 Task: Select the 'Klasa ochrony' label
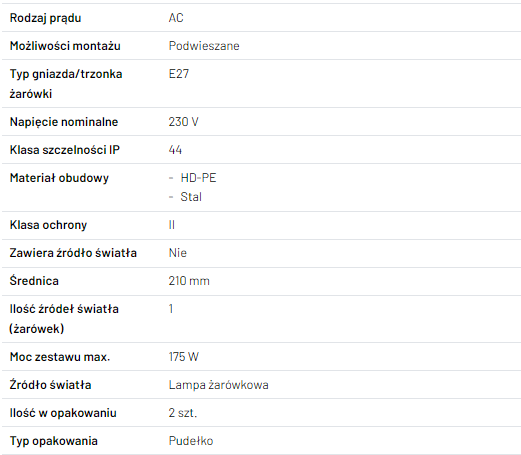48,225
